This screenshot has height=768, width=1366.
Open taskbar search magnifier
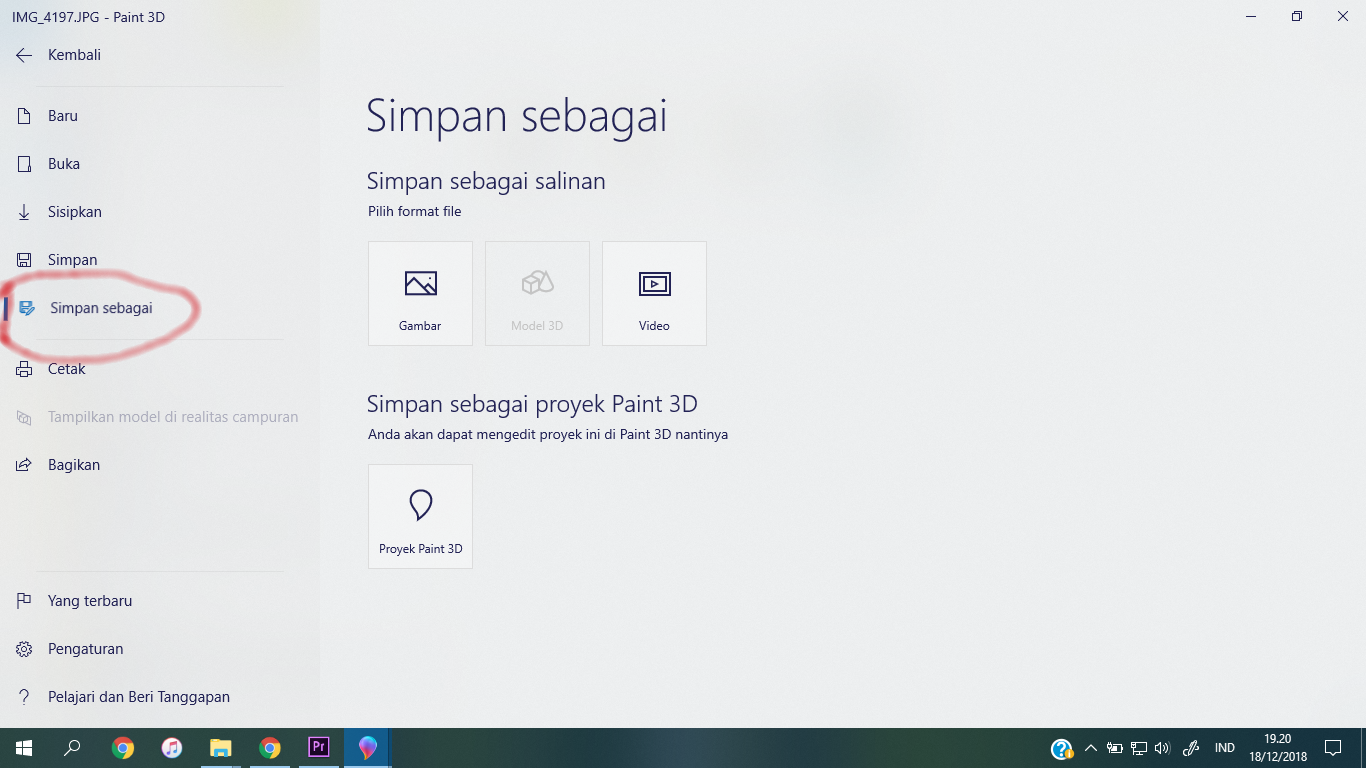click(72, 748)
